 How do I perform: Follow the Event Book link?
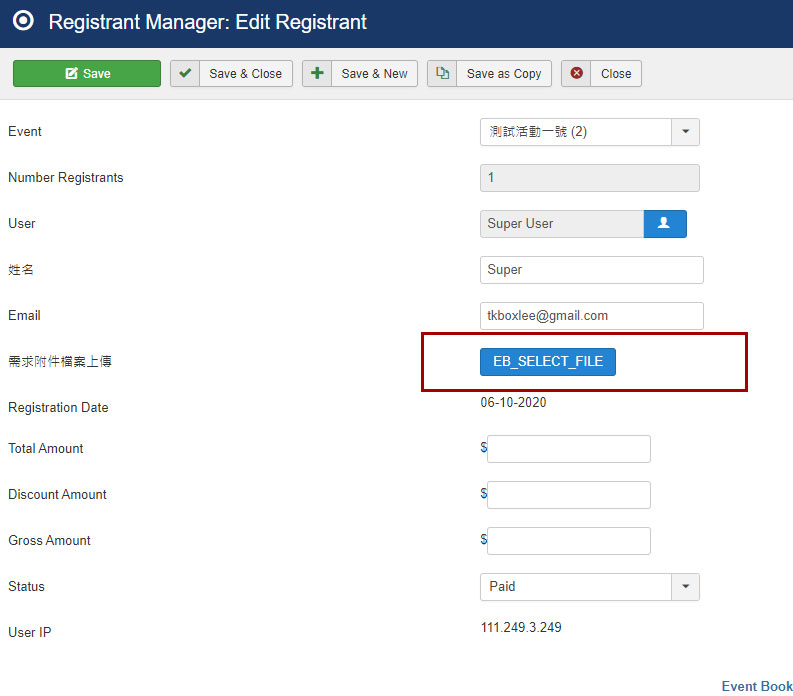756,686
